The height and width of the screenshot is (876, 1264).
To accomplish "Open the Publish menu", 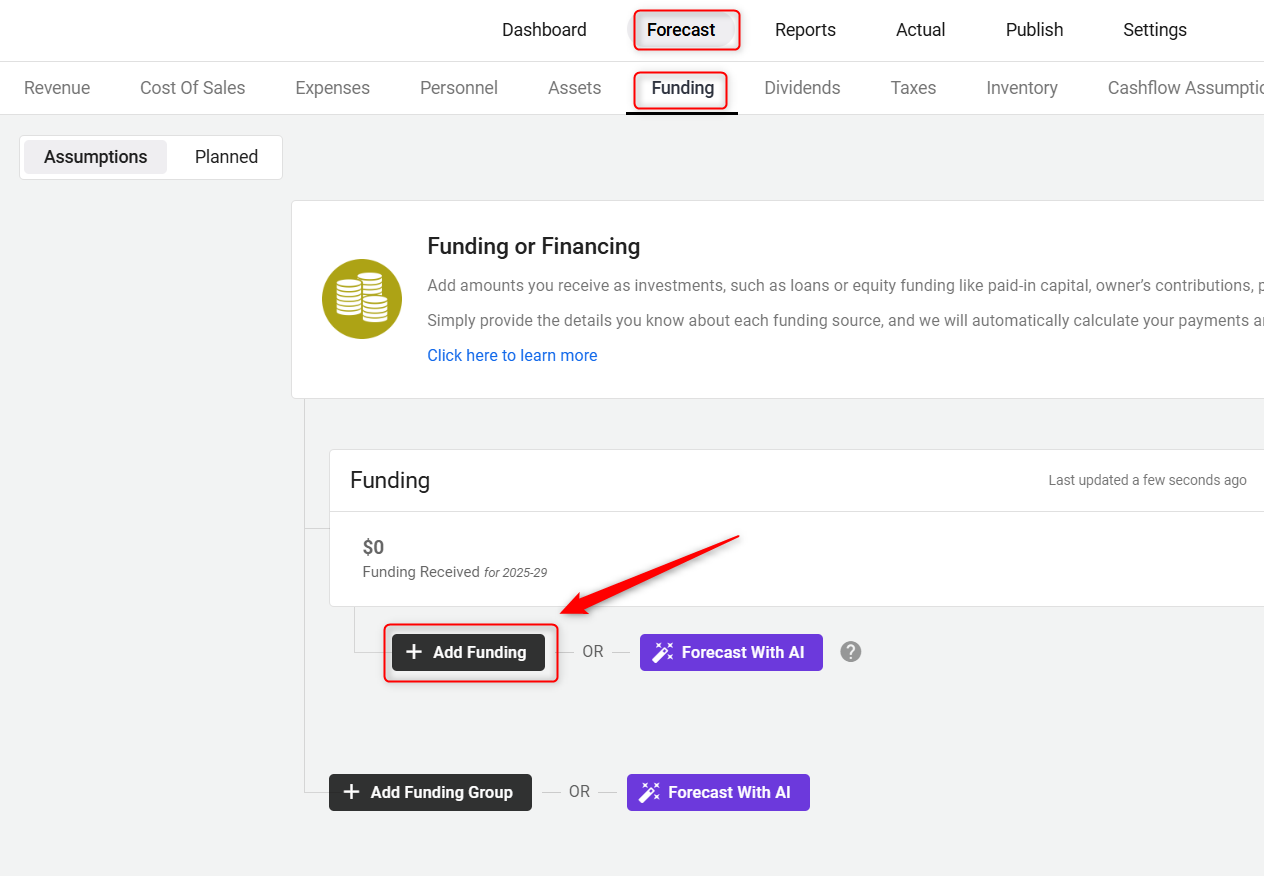I will click(1034, 30).
